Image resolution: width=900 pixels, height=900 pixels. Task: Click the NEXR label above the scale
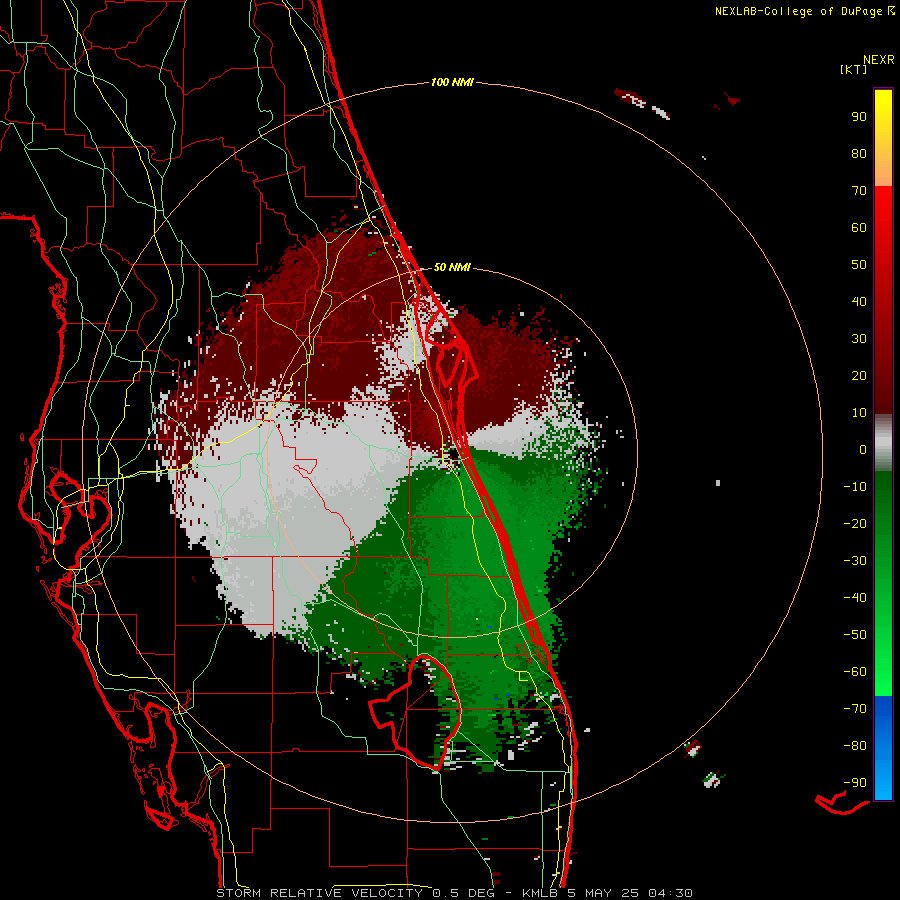(x=879, y=60)
